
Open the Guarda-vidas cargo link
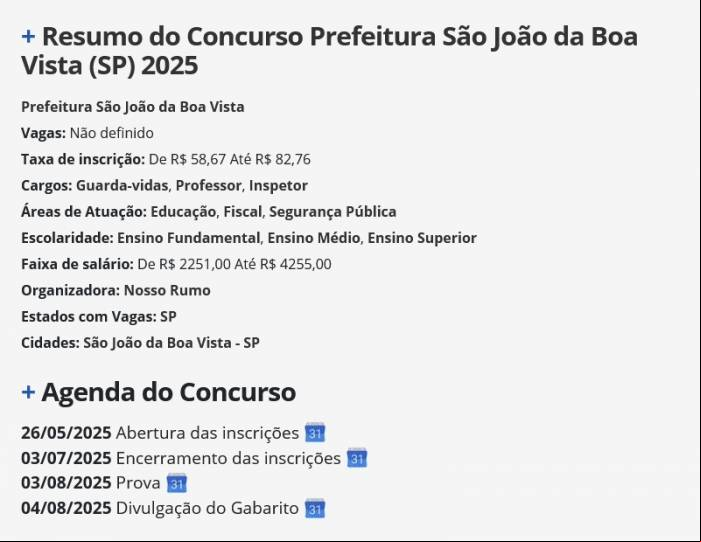122,186
